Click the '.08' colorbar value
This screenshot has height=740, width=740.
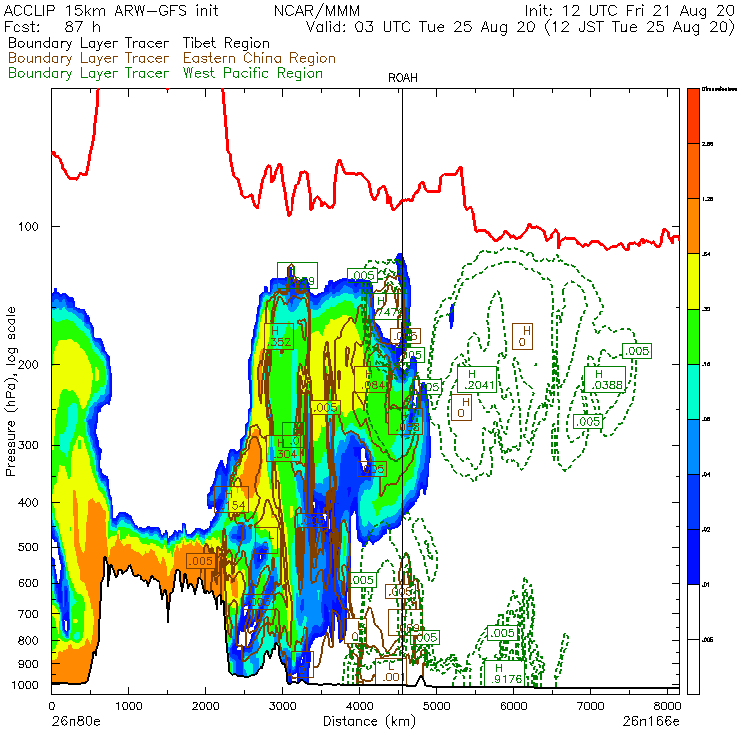(706, 420)
